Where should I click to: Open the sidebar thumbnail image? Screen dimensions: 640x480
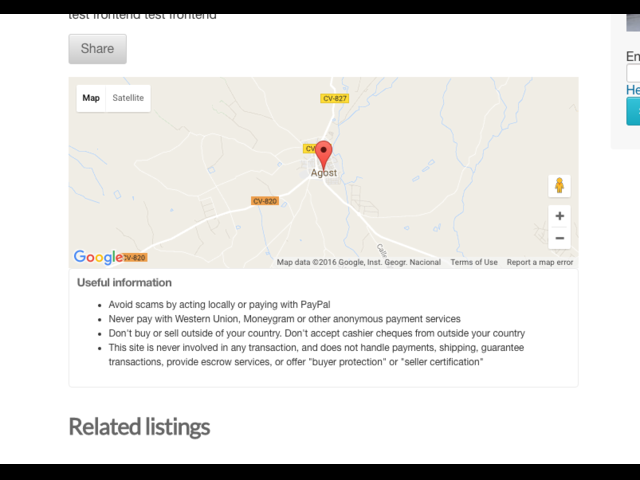pos(633,23)
